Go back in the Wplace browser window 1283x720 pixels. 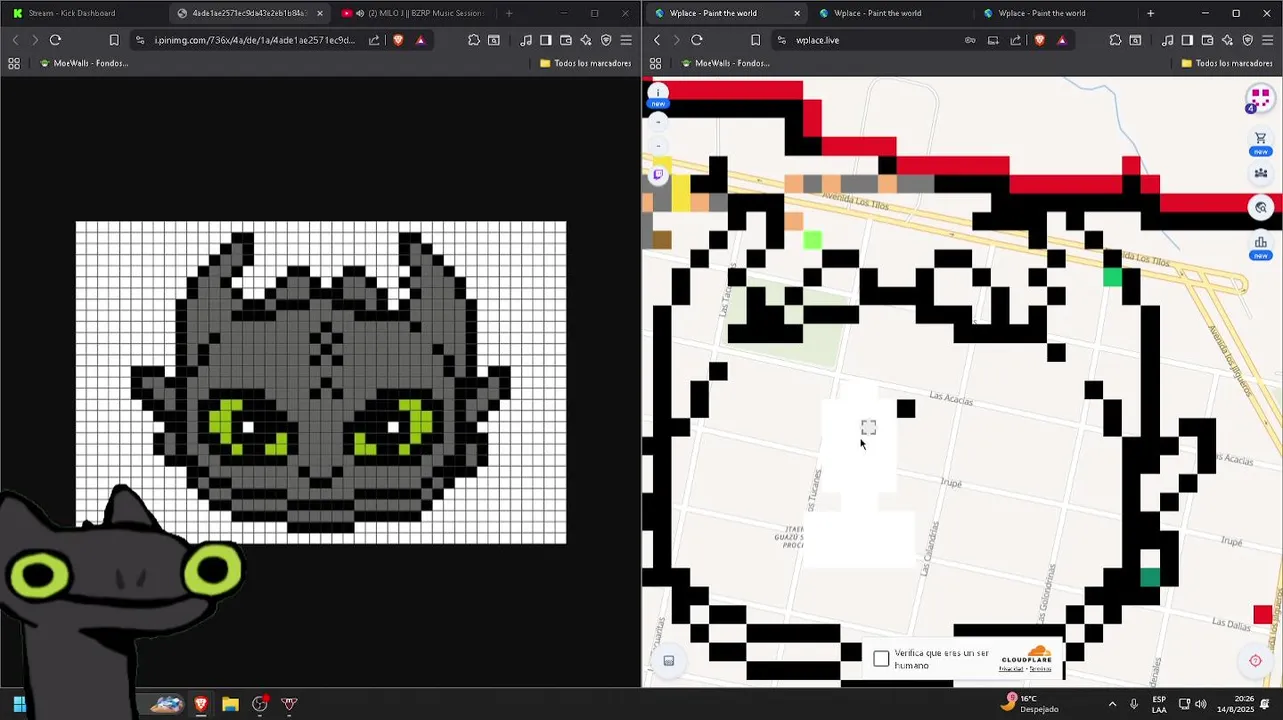[657, 40]
